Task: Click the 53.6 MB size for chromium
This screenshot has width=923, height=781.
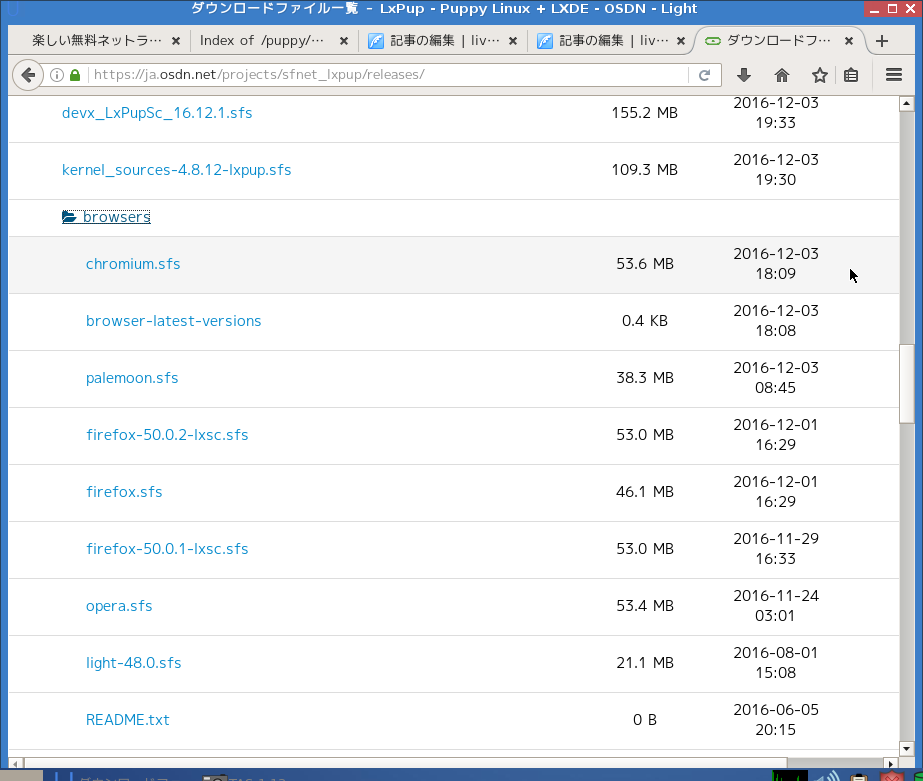Action: tap(645, 264)
